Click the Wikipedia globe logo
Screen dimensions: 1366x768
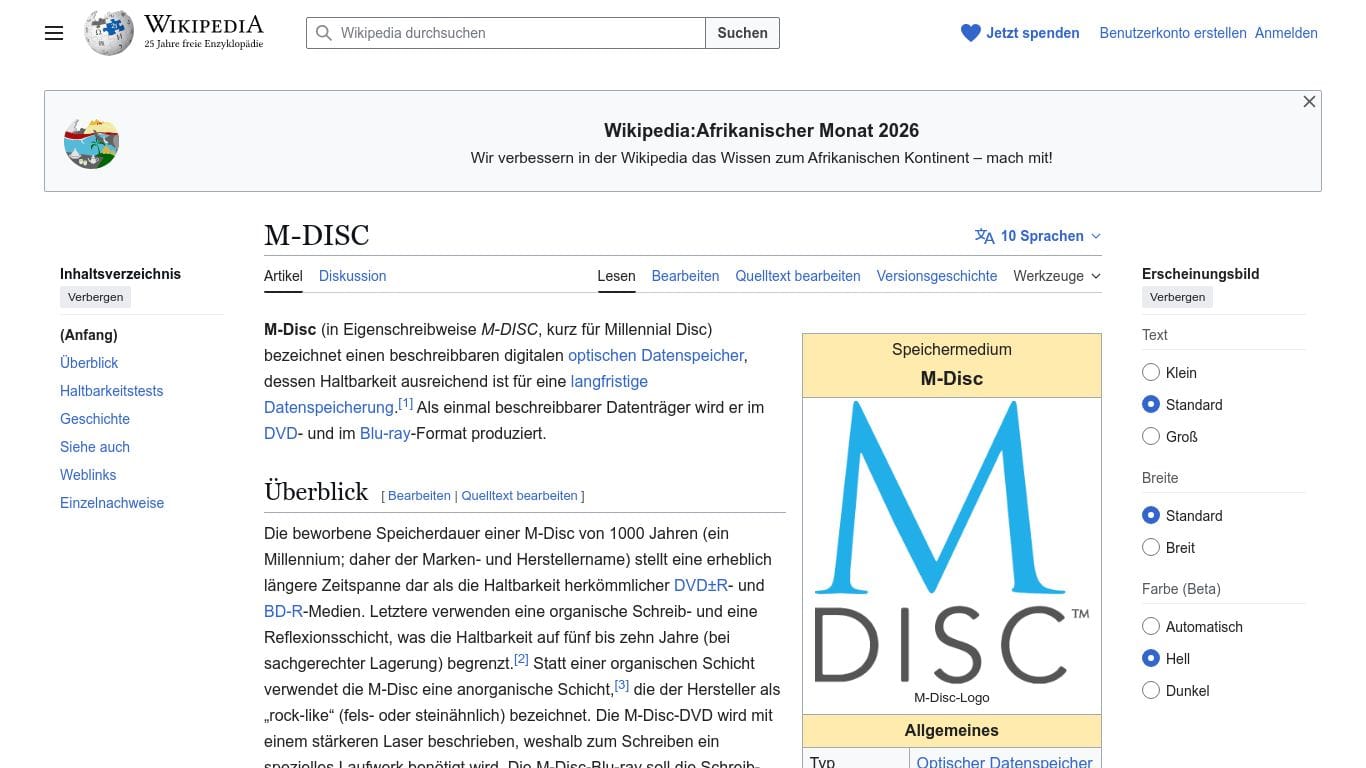coord(109,33)
